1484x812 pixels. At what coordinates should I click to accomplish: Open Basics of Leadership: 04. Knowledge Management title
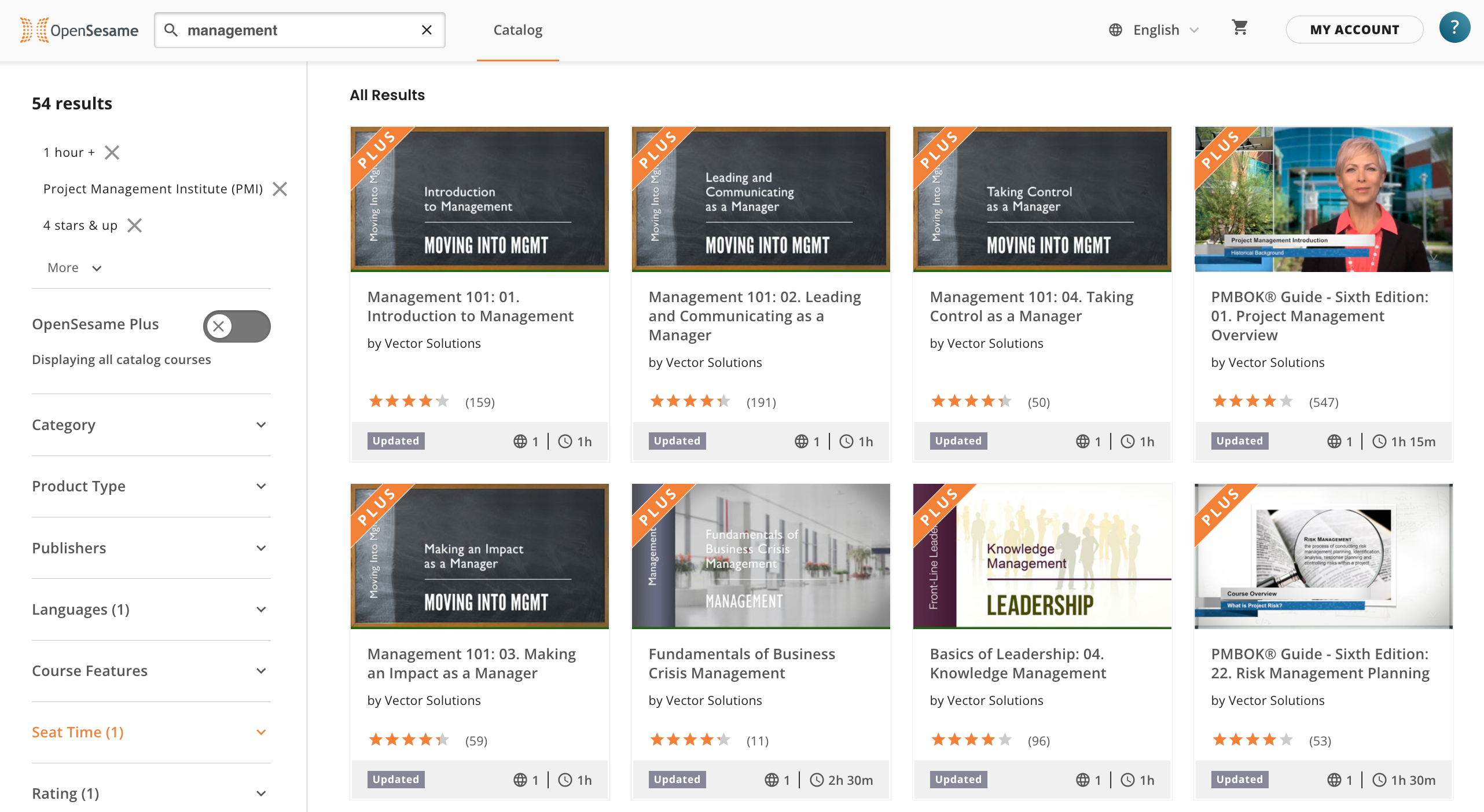pyautogui.click(x=1018, y=663)
